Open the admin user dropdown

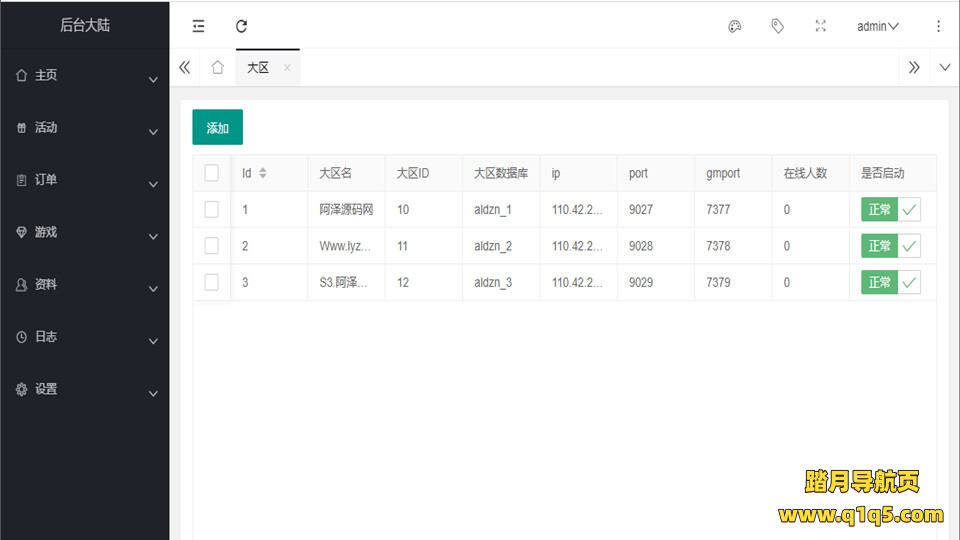pos(877,27)
